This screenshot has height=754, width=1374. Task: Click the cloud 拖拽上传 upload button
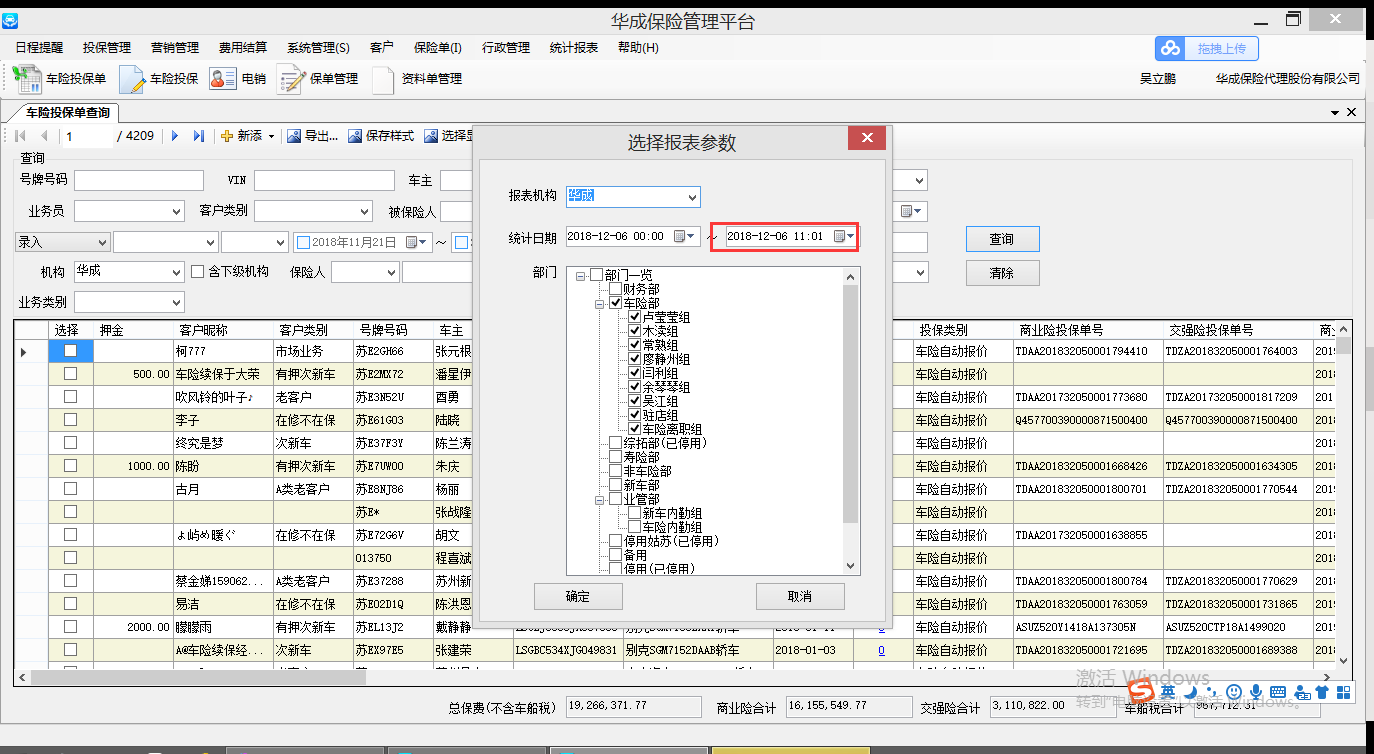tap(1207, 48)
